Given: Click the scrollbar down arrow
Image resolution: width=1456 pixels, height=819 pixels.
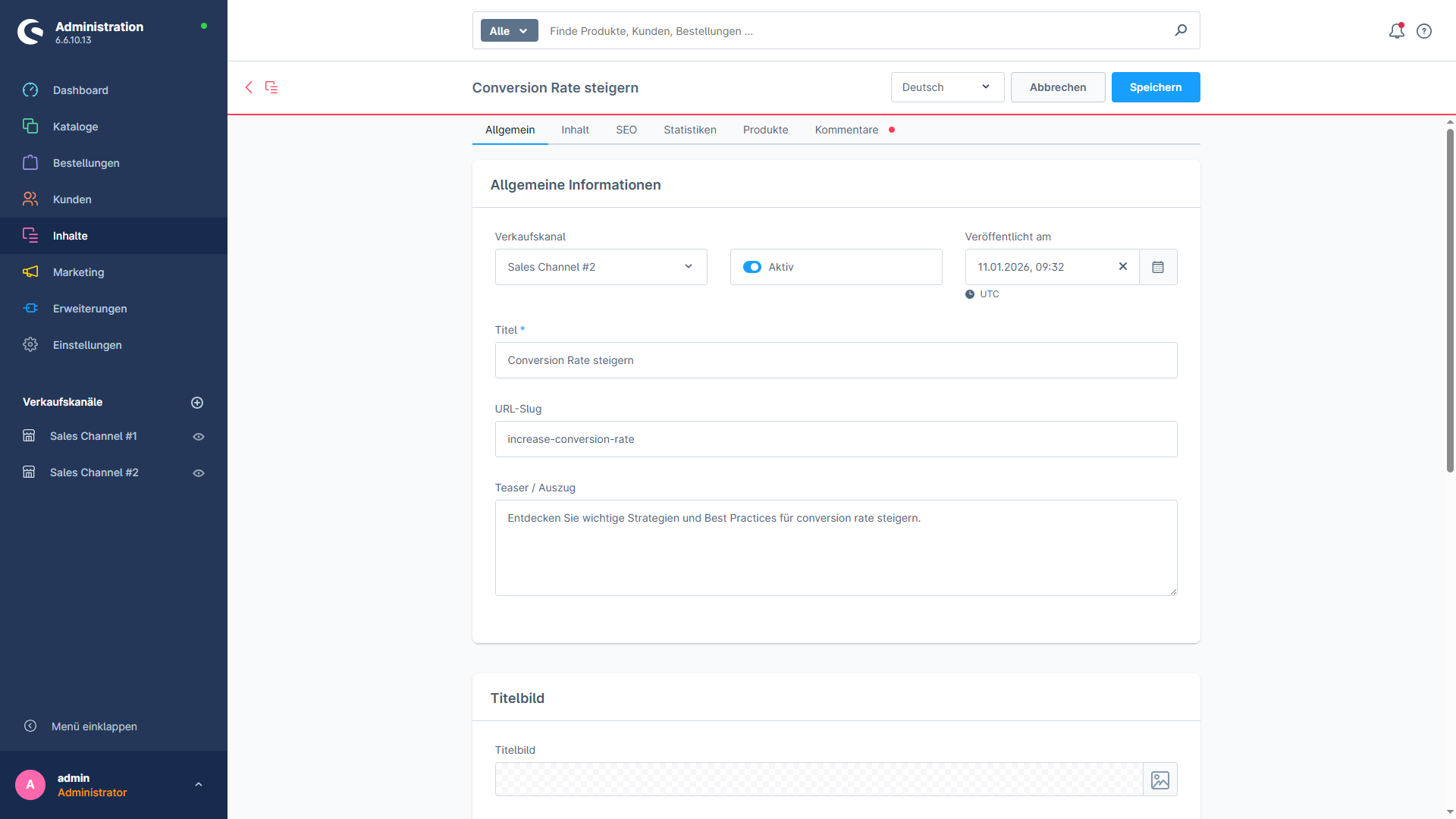Looking at the screenshot, I should pos(1450,812).
